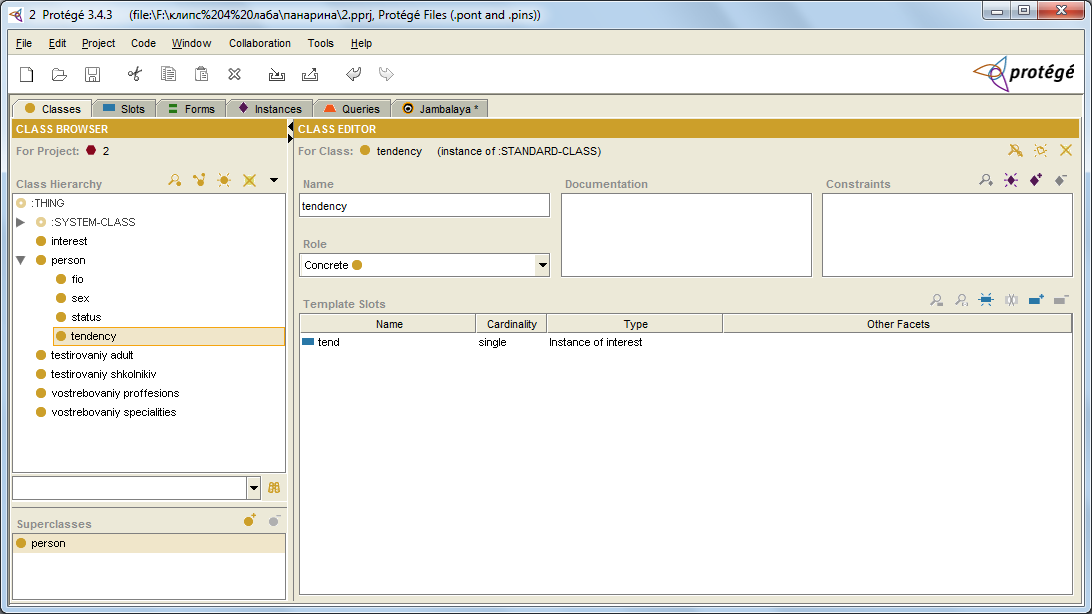Remove superclass icon

(274, 521)
